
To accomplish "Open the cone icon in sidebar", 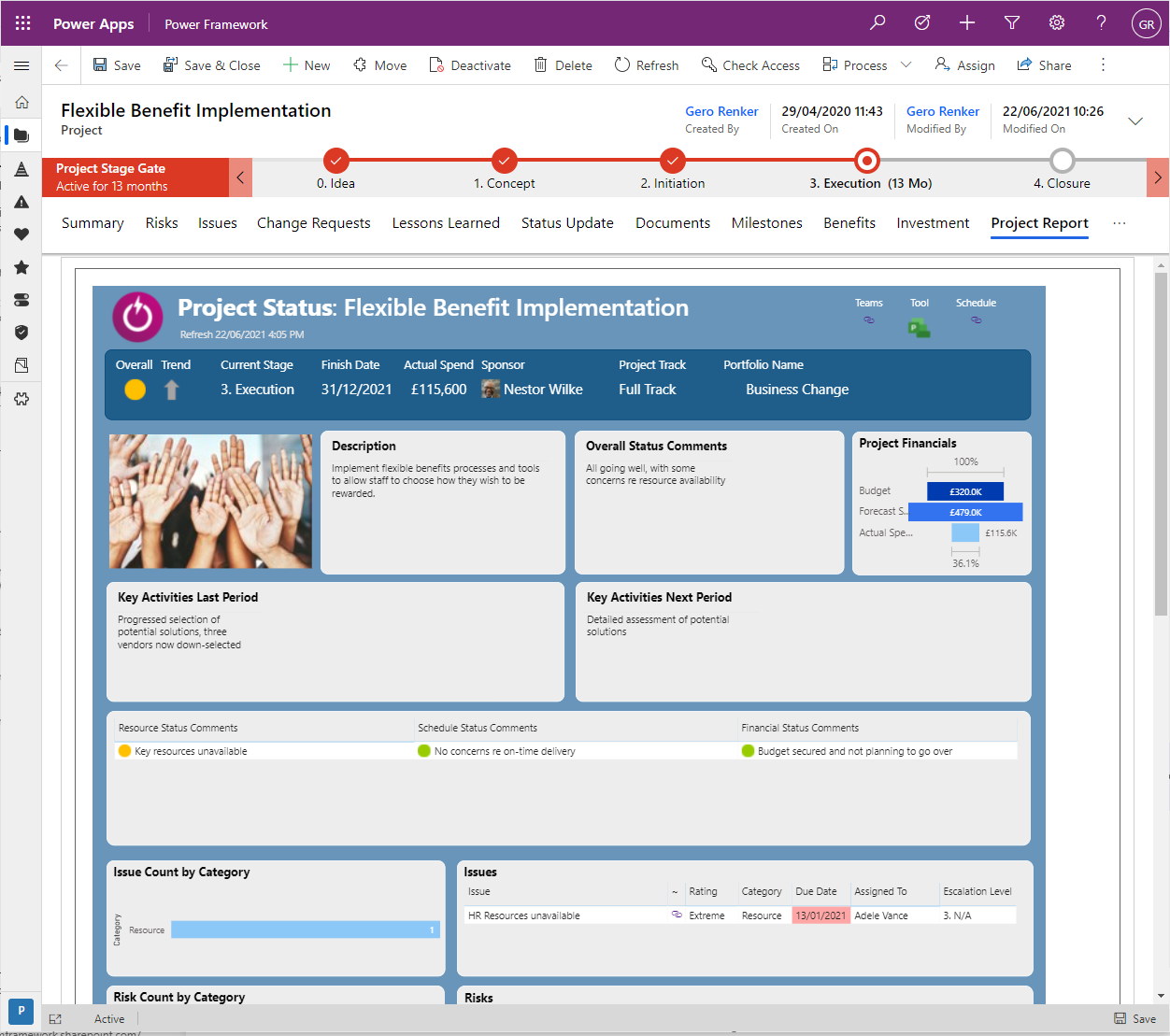I will pos(21,169).
